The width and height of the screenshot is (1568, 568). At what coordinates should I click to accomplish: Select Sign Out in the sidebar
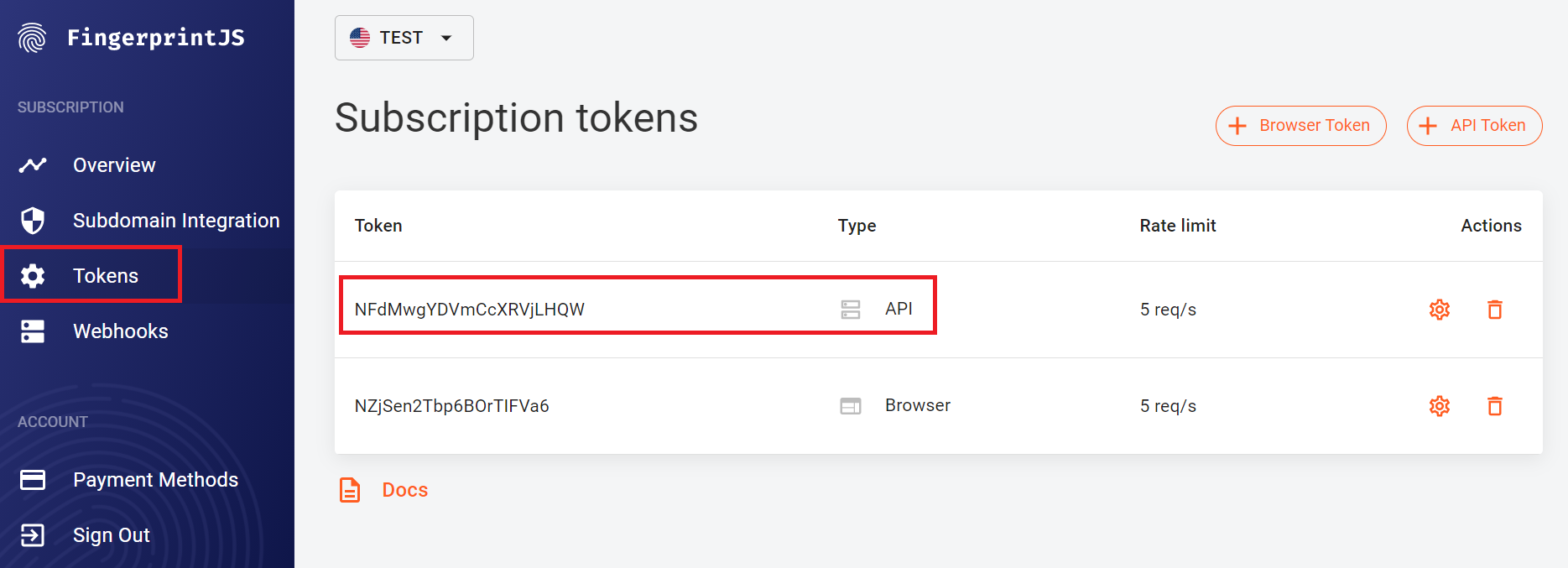(x=111, y=535)
